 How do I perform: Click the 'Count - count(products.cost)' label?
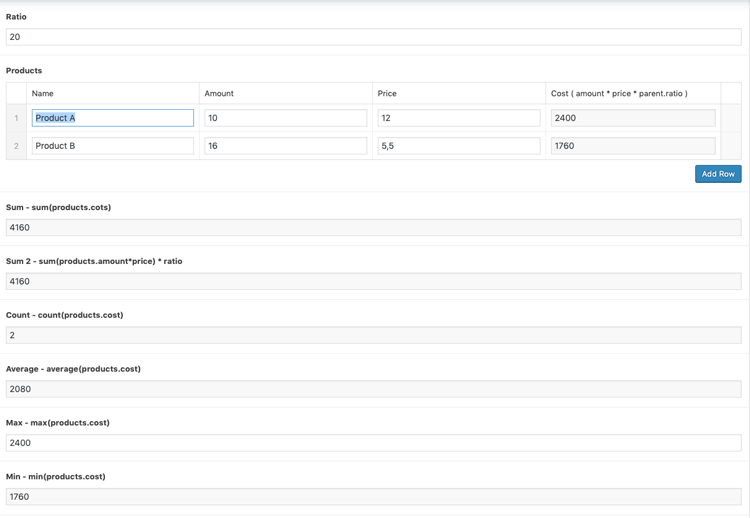pos(65,315)
